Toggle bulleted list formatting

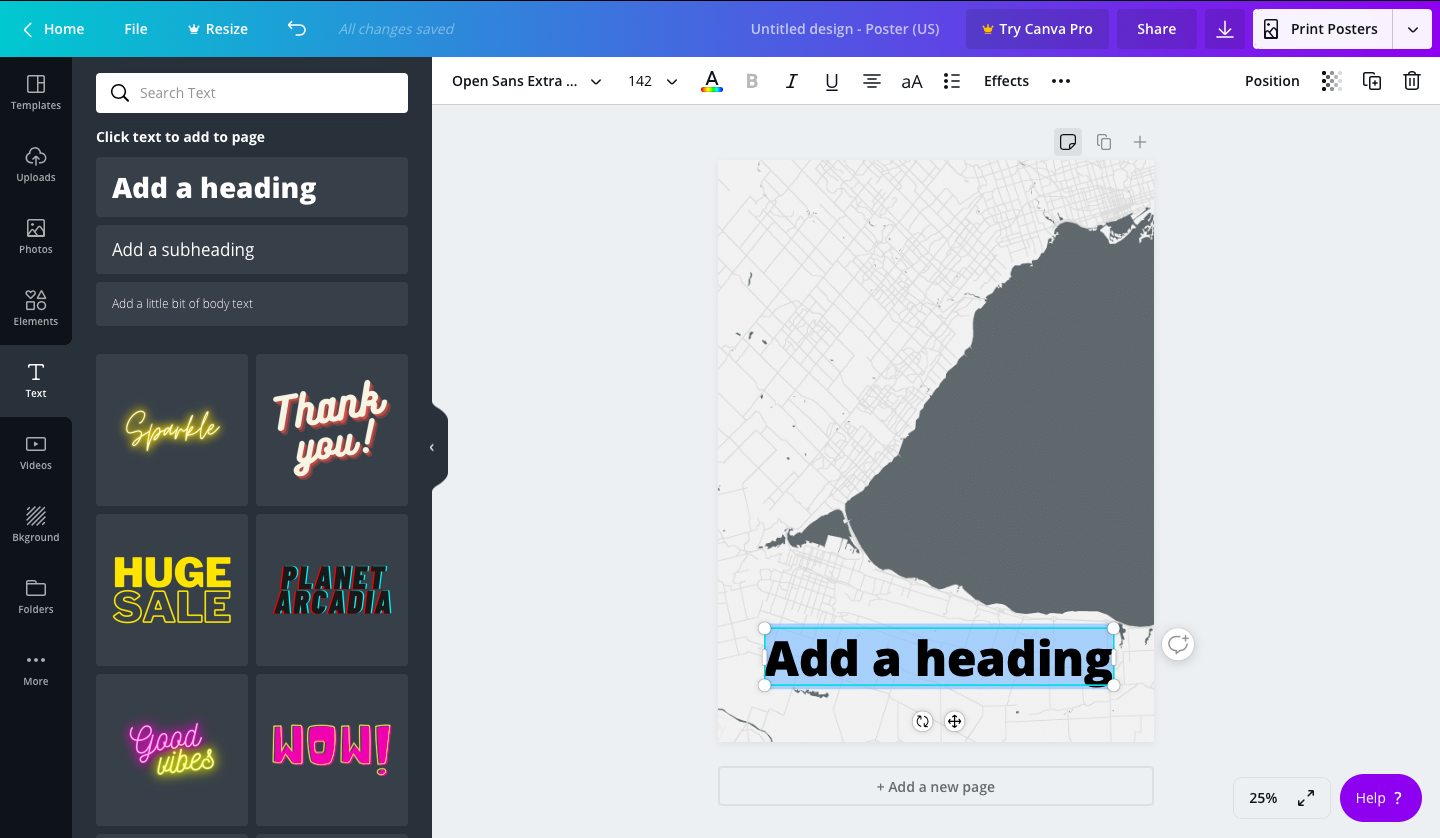coord(952,81)
